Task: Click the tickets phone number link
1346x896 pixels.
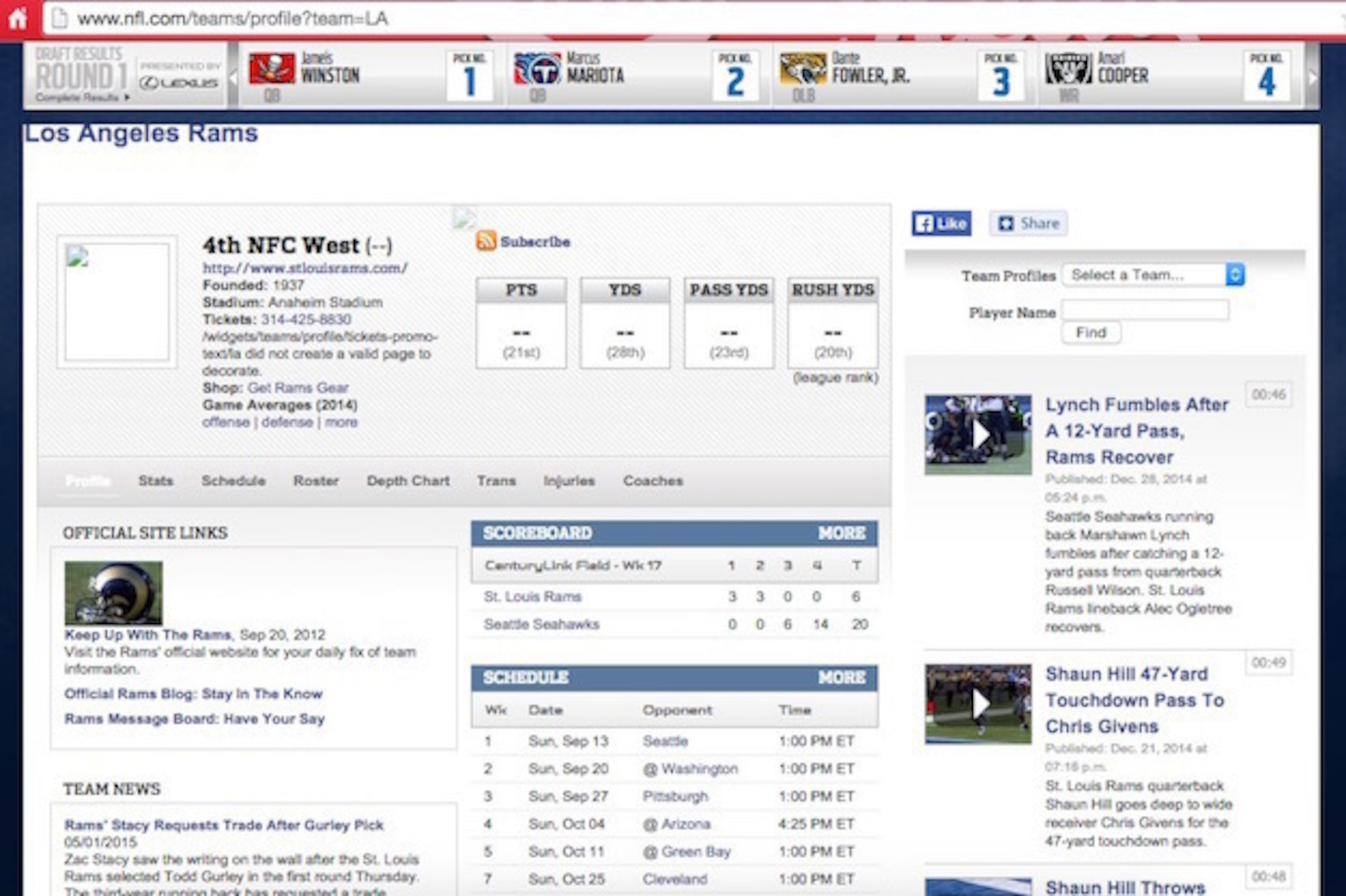Action: coord(306,320)
